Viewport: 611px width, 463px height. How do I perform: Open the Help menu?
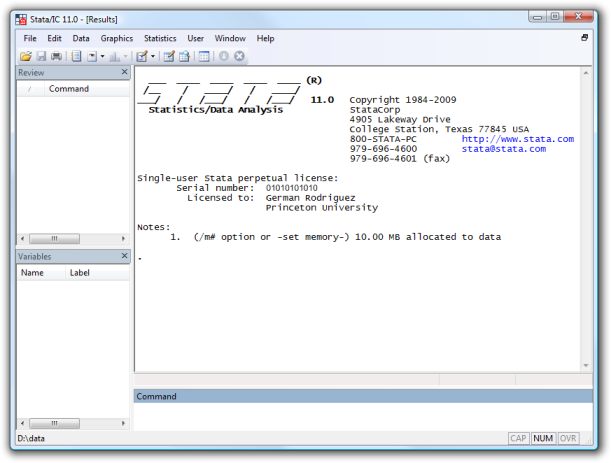265,38
